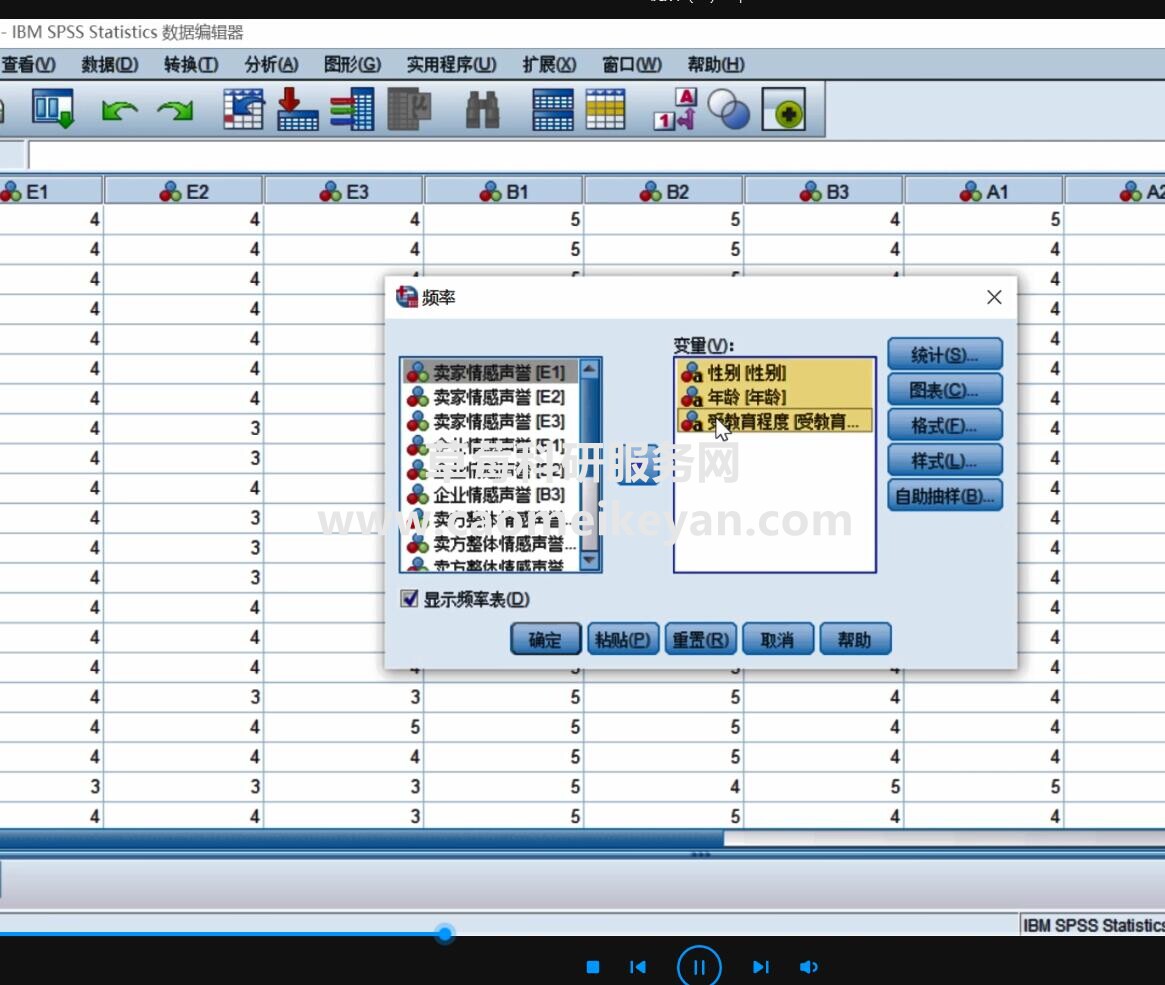
Task: Click 确定 to run frequencies
Action: pos(545,639)
